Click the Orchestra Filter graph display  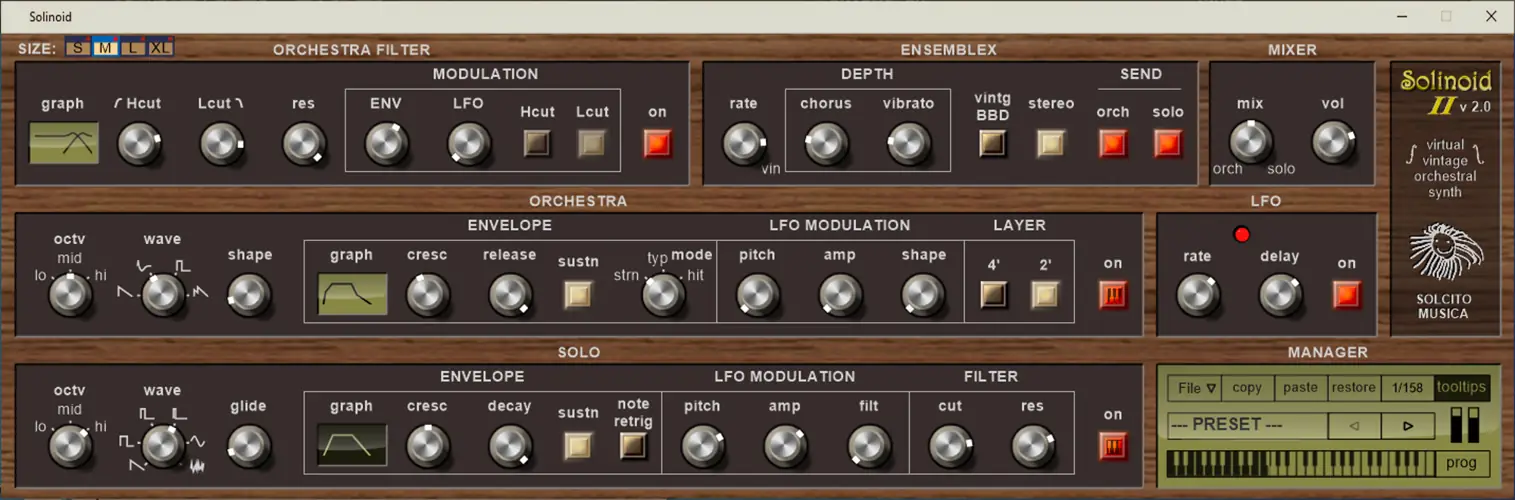[64, 143]
